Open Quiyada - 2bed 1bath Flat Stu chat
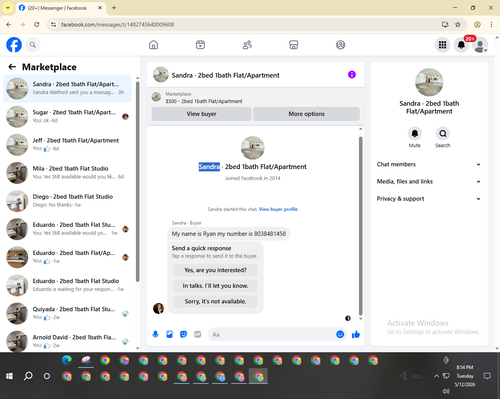500x399 pixels. 67,313
